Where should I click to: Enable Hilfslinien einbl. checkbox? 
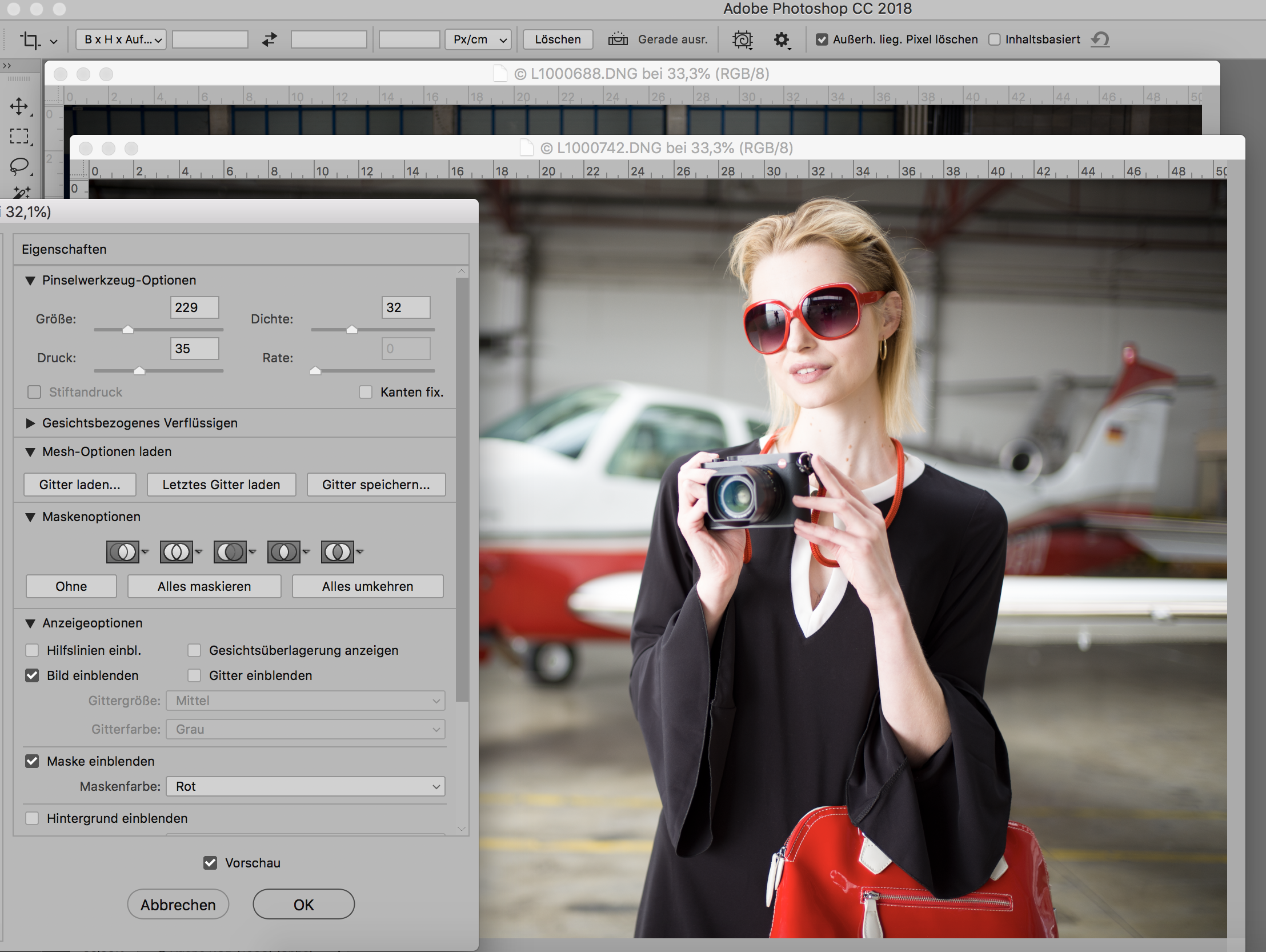coord(32,650)
